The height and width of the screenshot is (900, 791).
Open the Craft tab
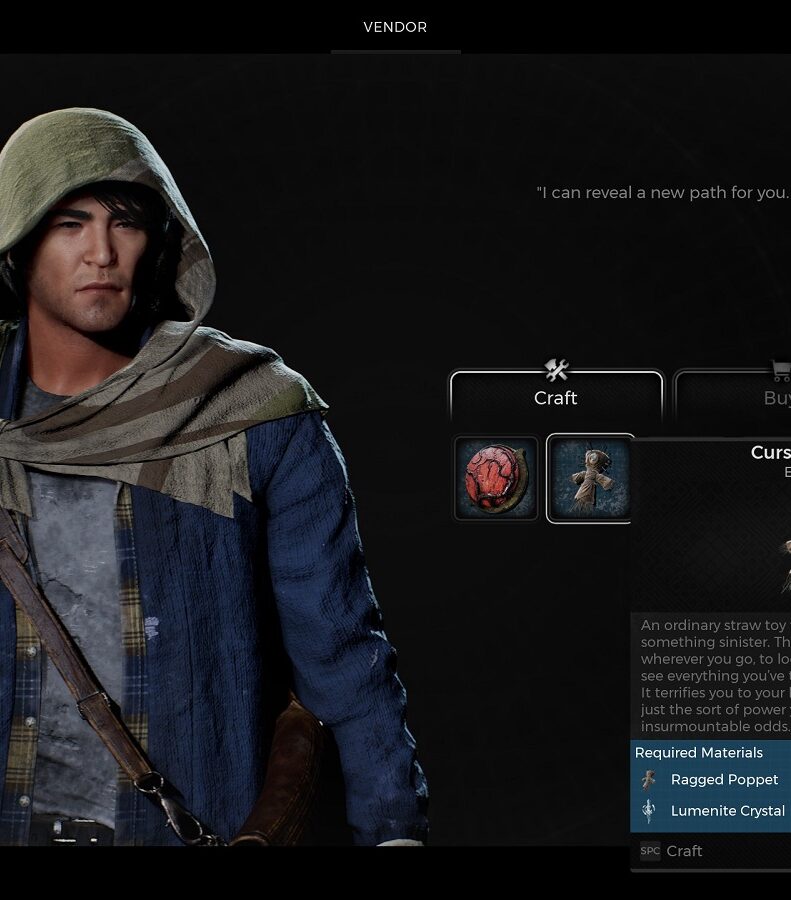[x=556, y=396]
